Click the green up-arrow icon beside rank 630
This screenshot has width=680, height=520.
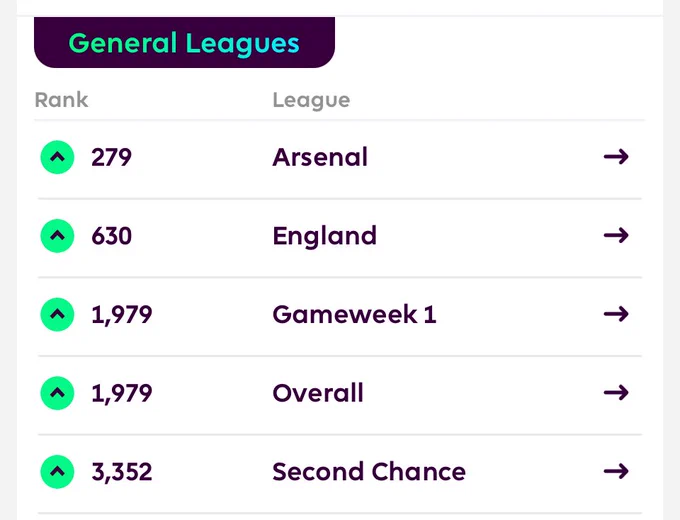click(x=57, y=236)
